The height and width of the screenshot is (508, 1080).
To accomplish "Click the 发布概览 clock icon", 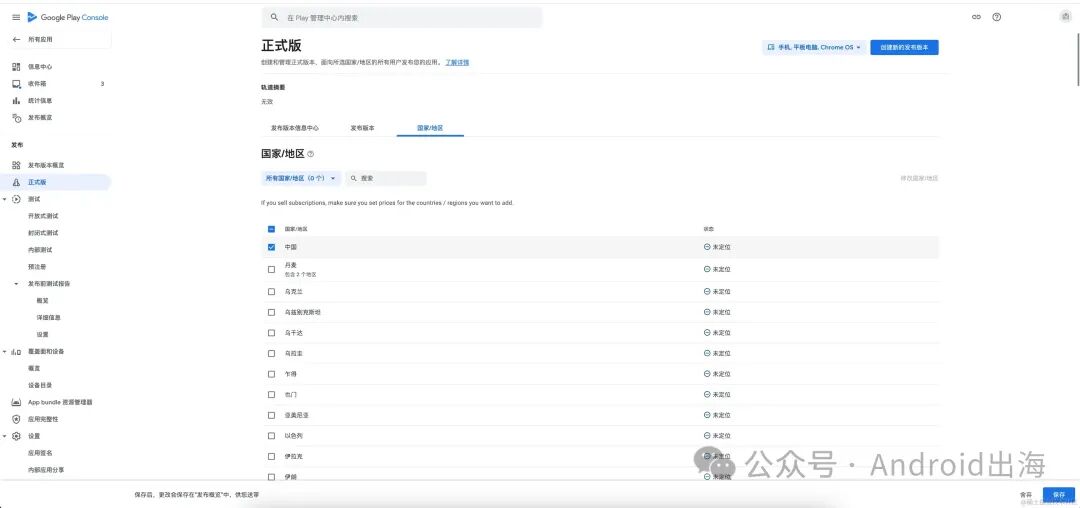I will point(17,118).
